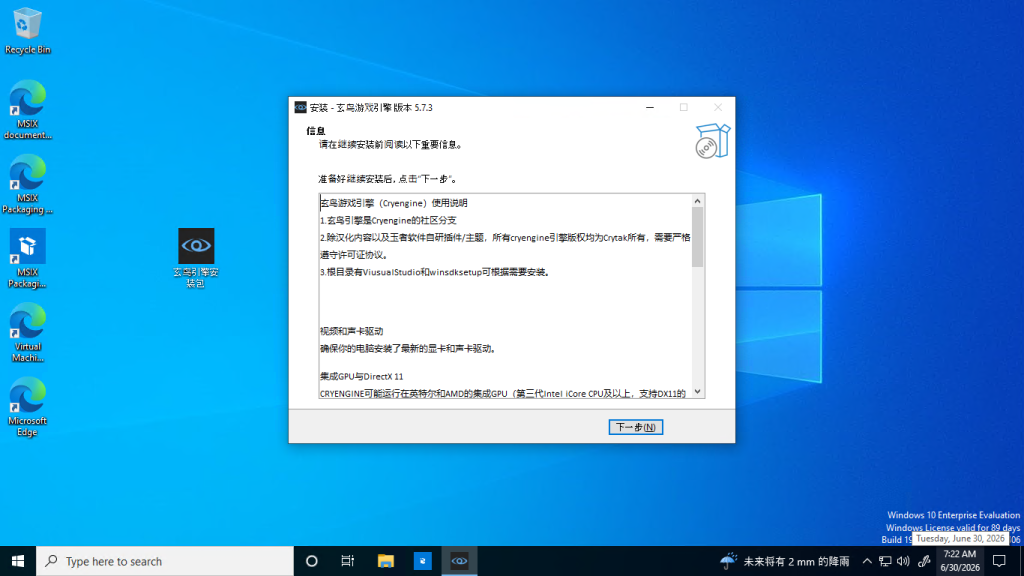Click the text 集成GPU与DirectX 11
The width and height of the screenshot is (1024, 576).
coord(361,376)
